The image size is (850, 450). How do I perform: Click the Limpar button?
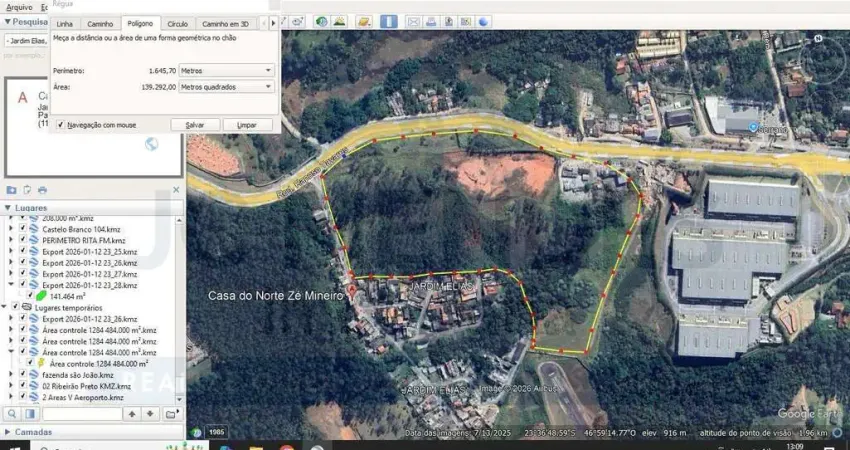(x=247, y=125)
